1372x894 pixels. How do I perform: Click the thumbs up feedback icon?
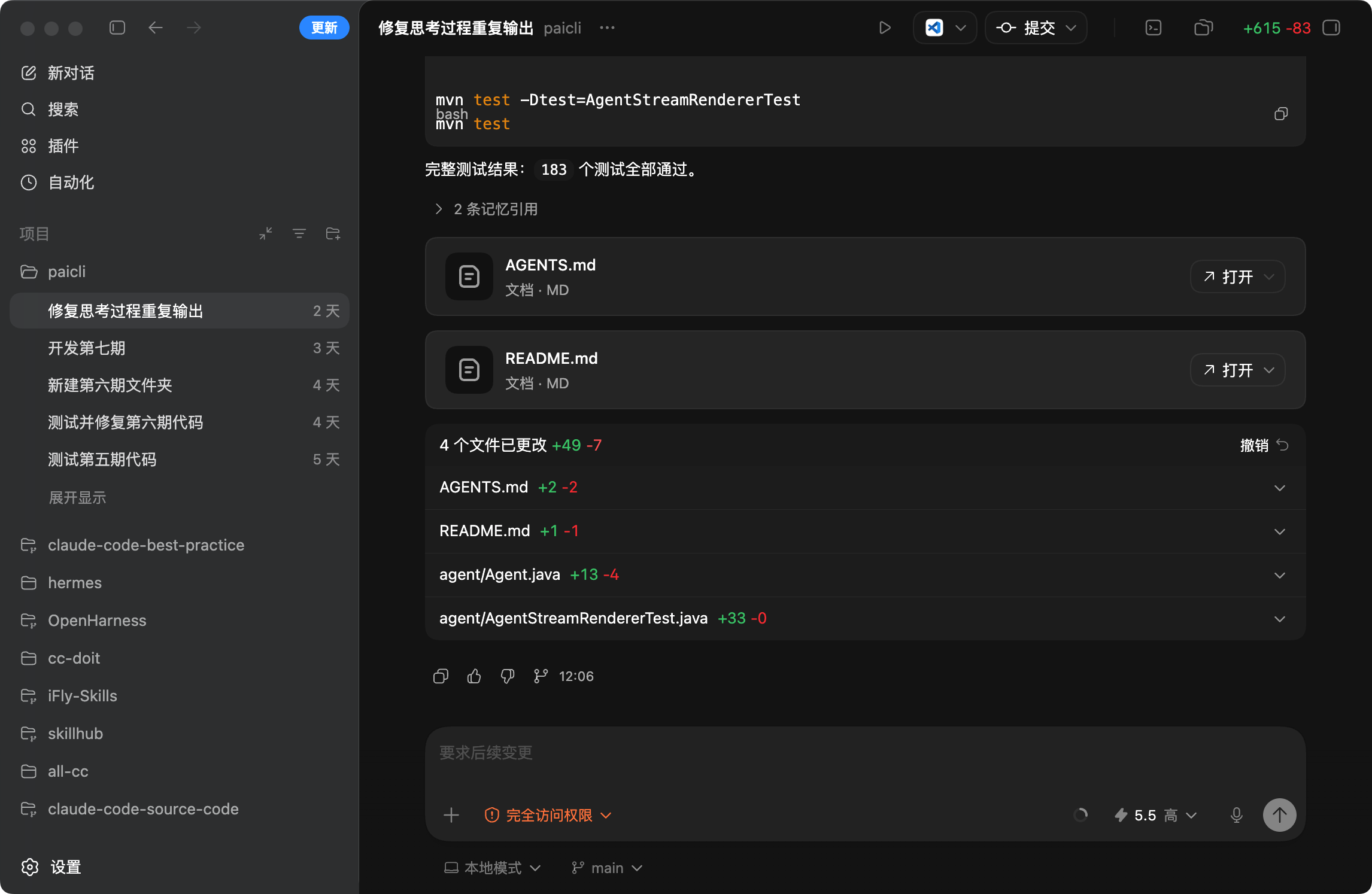click(474, 676)
